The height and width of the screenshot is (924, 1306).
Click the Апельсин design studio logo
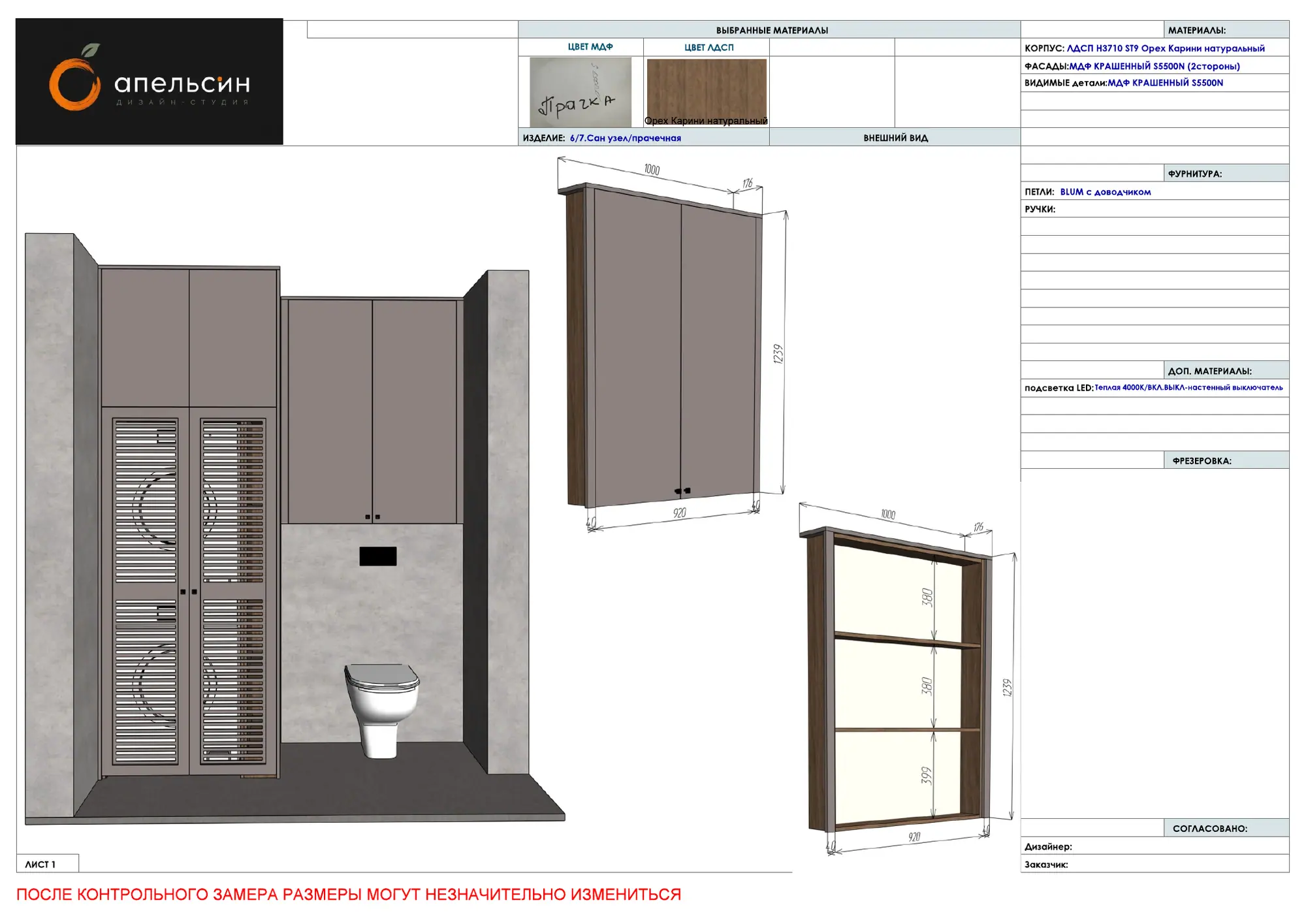click(150, 82)
